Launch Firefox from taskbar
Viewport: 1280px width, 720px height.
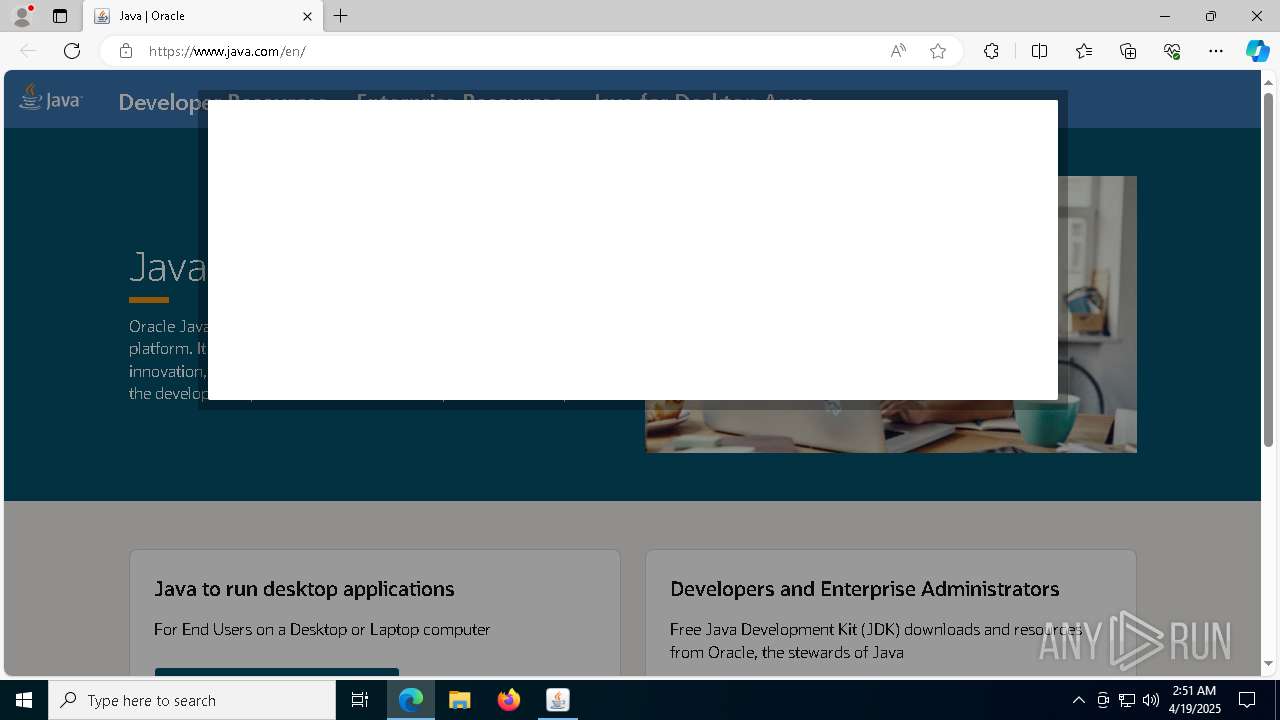pos(509,700)
